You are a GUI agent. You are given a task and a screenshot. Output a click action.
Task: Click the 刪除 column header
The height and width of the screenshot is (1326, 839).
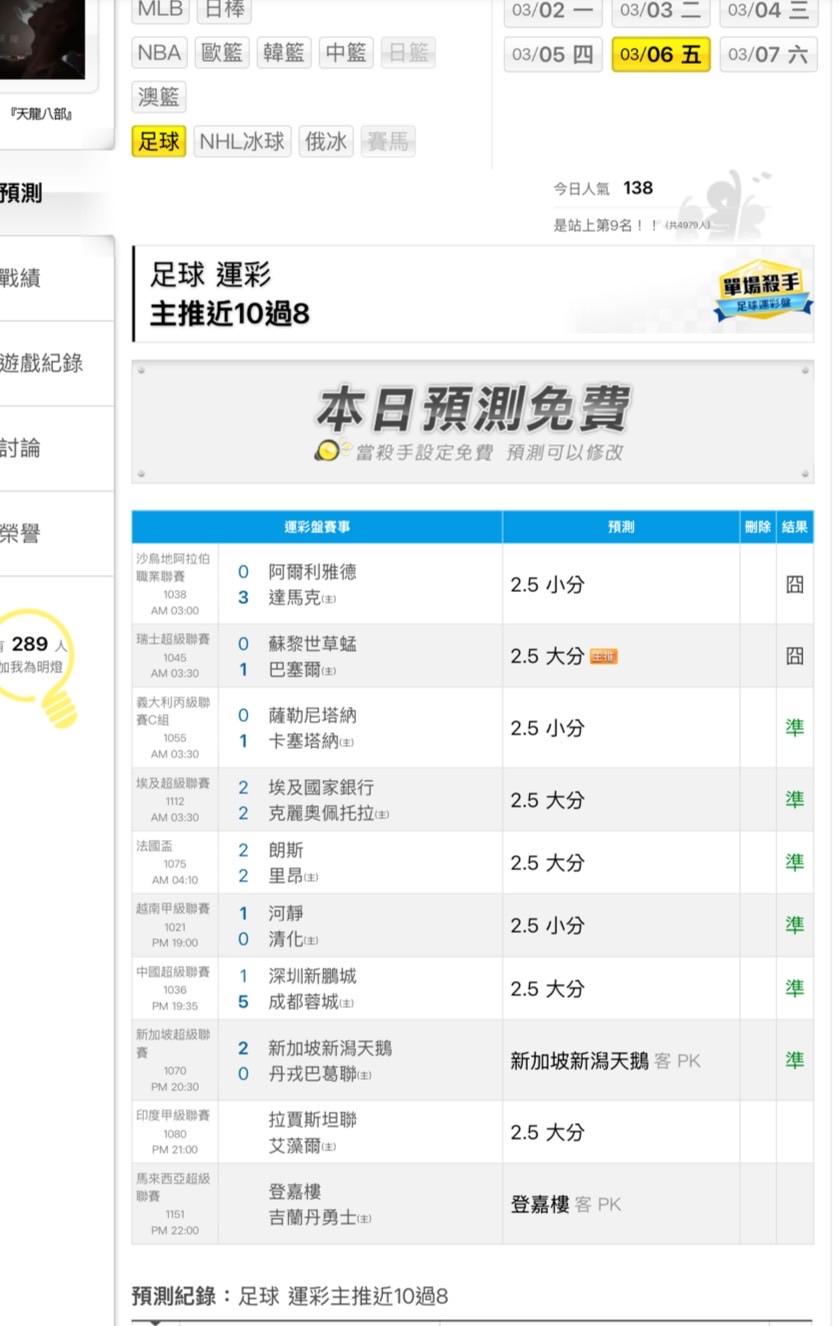758,527
